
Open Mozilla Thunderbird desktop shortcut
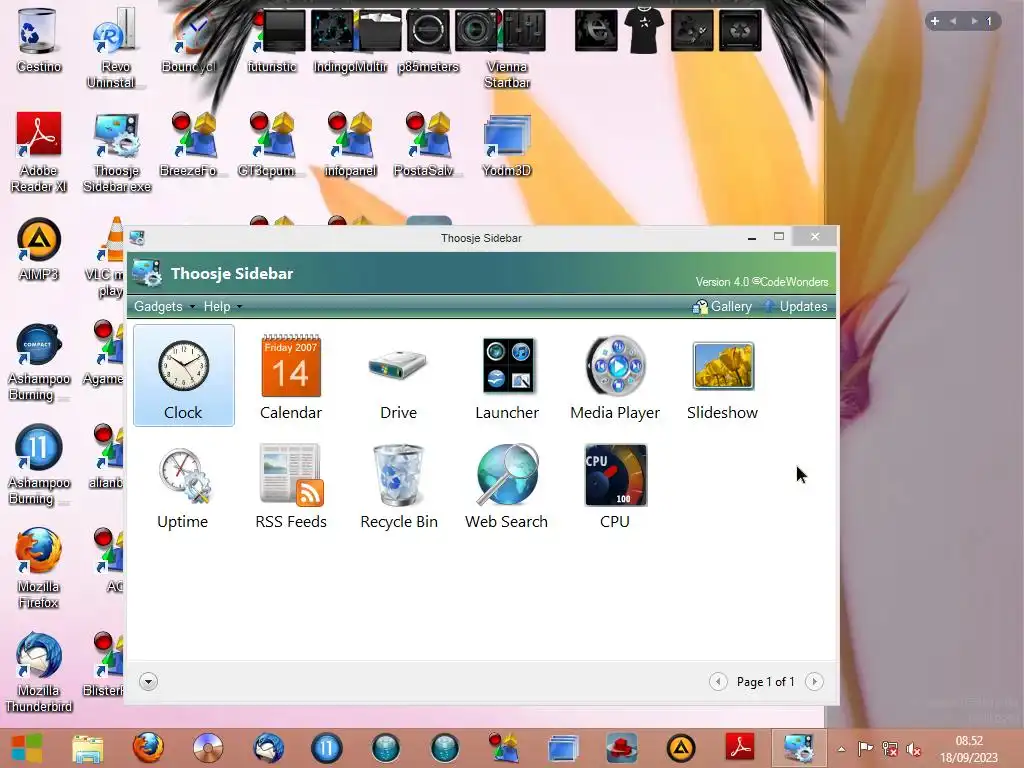39,672
